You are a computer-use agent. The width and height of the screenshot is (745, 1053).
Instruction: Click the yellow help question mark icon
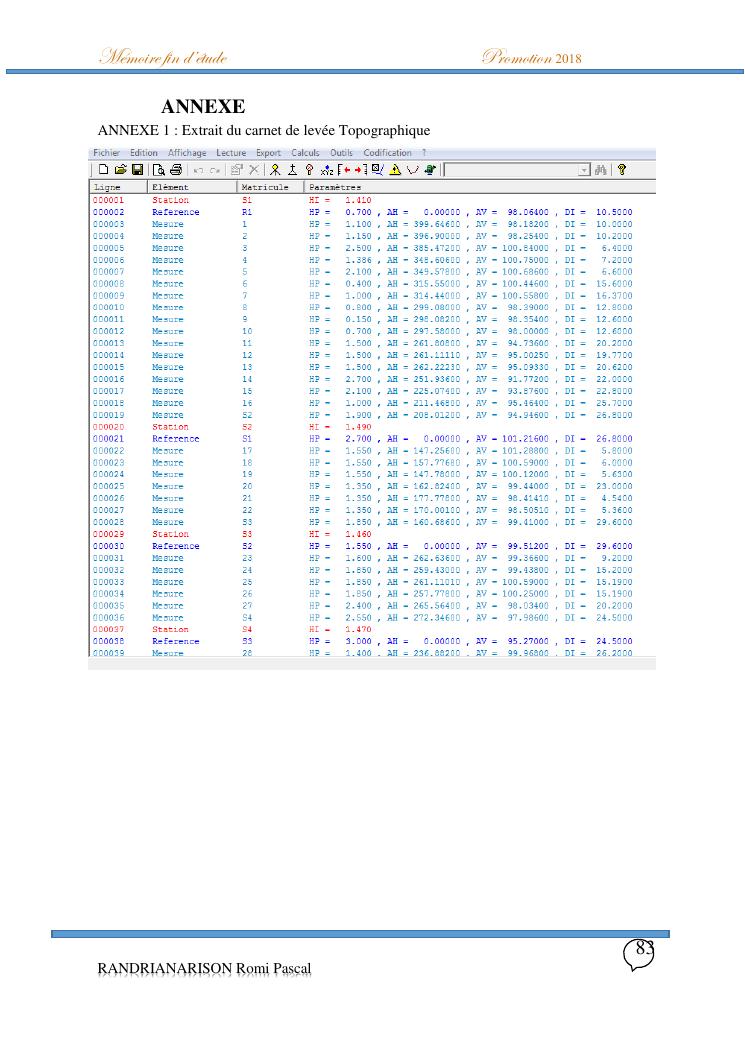[x=621, y=170]
